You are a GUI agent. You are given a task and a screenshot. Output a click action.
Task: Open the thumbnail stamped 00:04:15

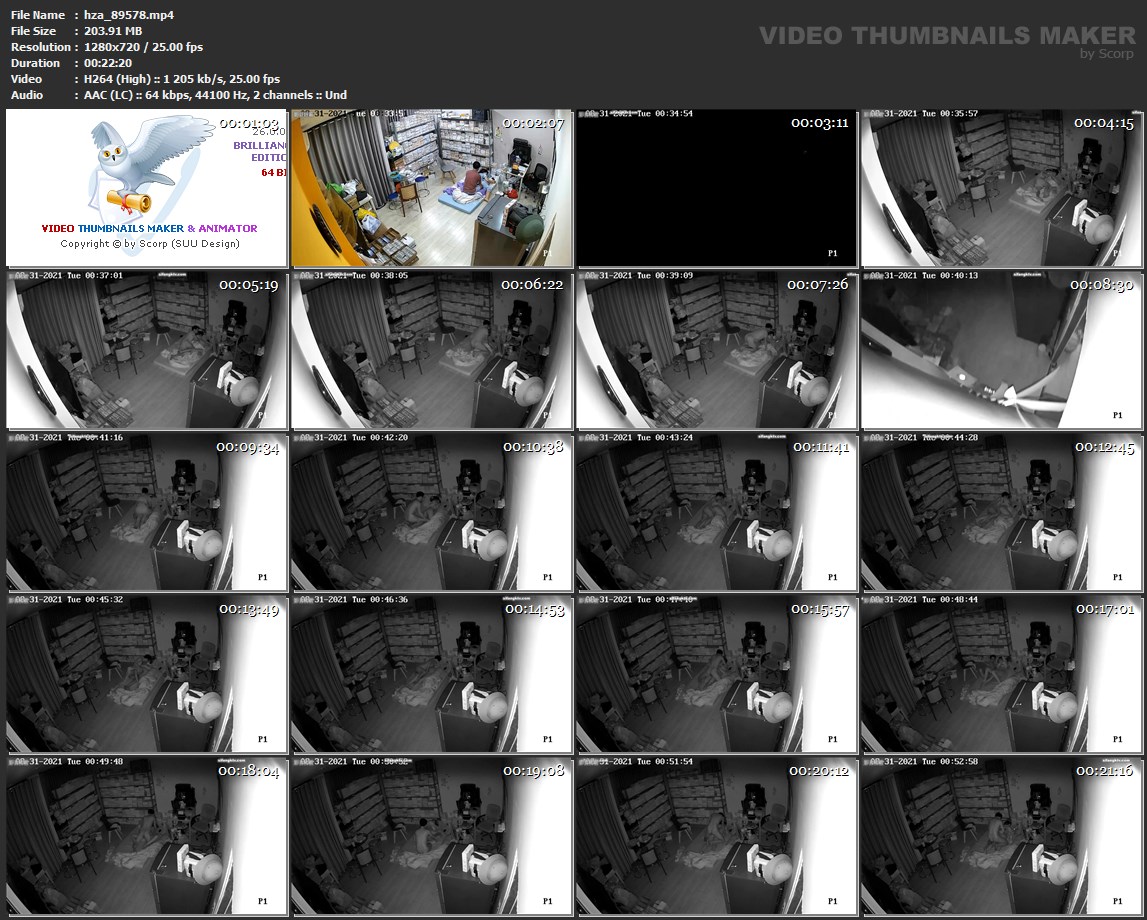coord(1001,188)
